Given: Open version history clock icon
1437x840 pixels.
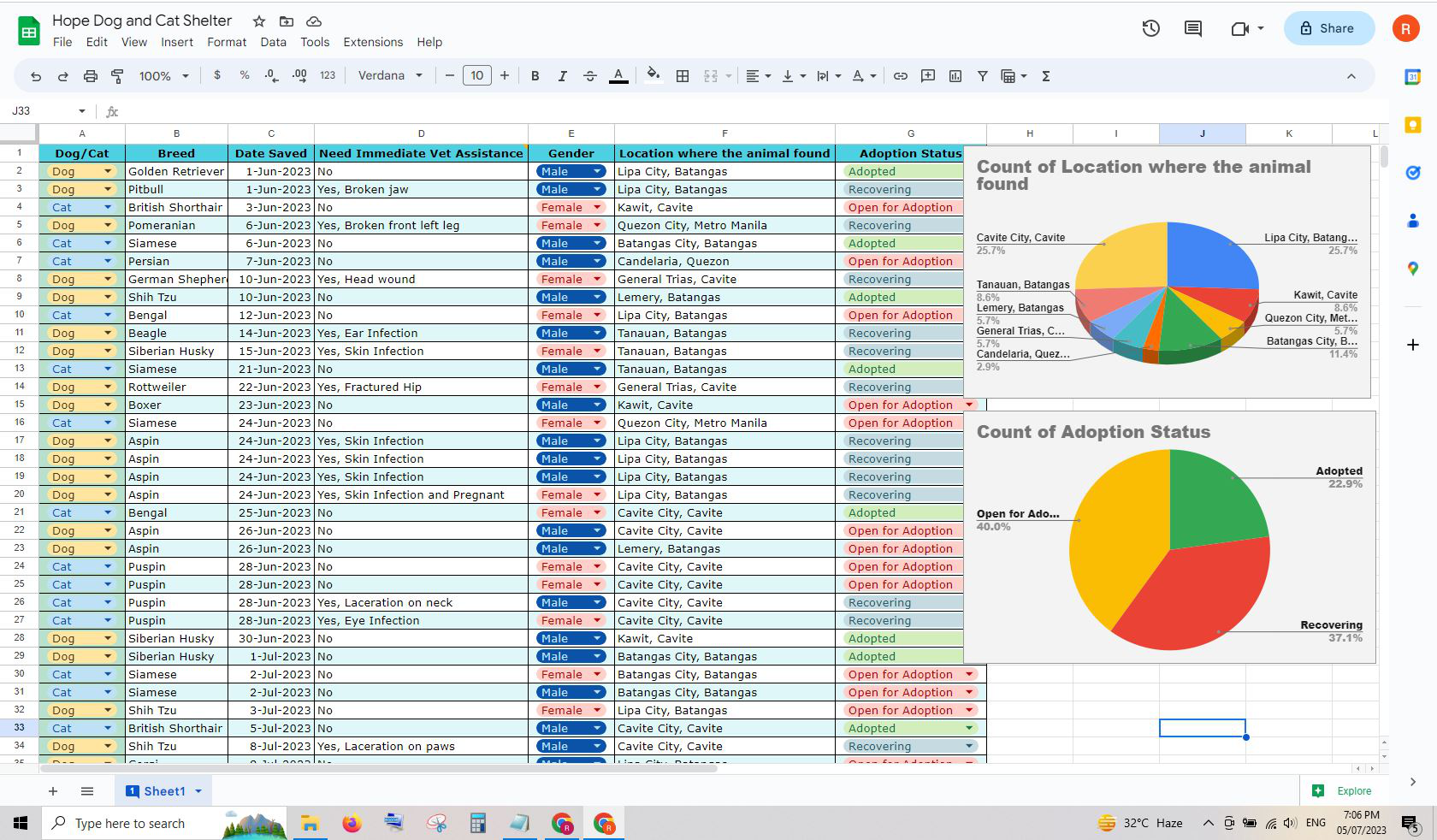Looking at the screenshot, I should 1151,28.
